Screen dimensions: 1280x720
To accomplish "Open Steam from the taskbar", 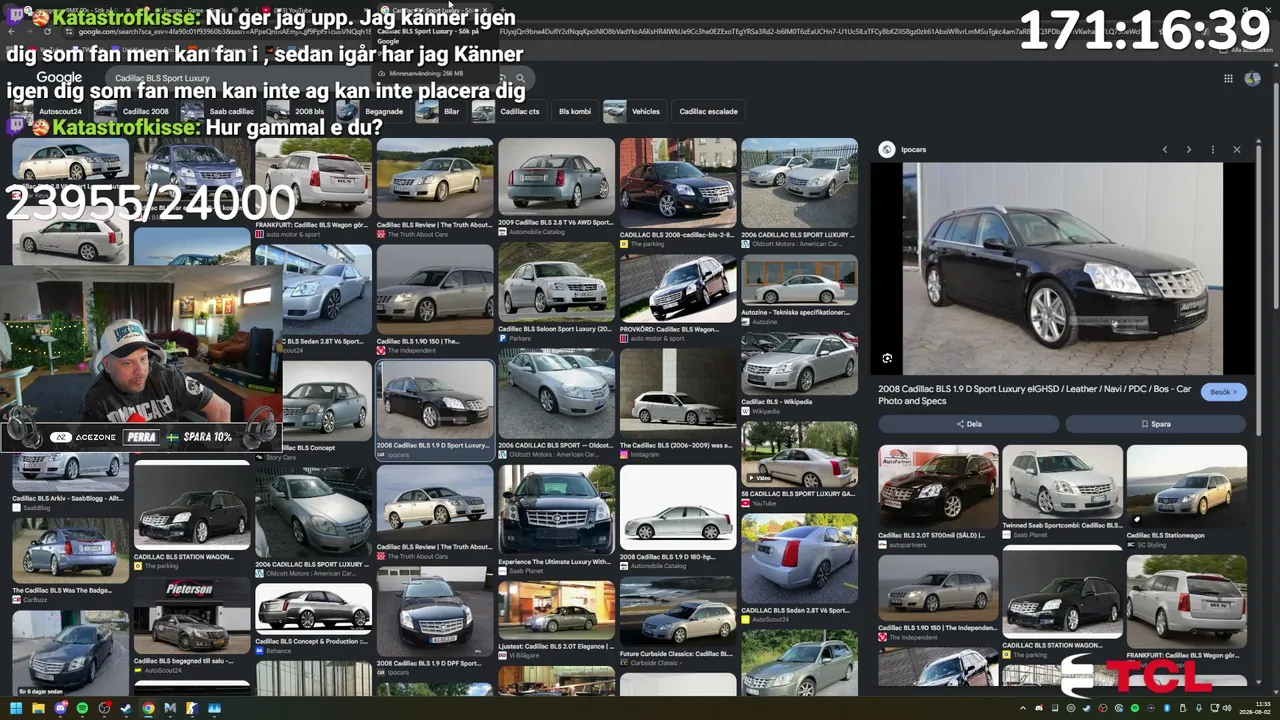I will pyautogui.click(x=126, y=708).
